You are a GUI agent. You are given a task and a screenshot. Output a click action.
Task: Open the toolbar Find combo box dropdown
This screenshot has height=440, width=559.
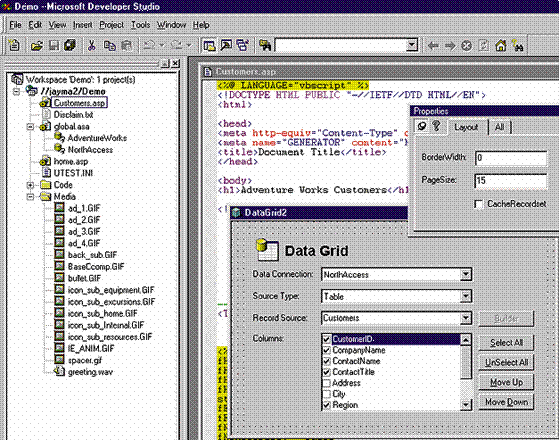pyautogui.click(x=411, y=45)
